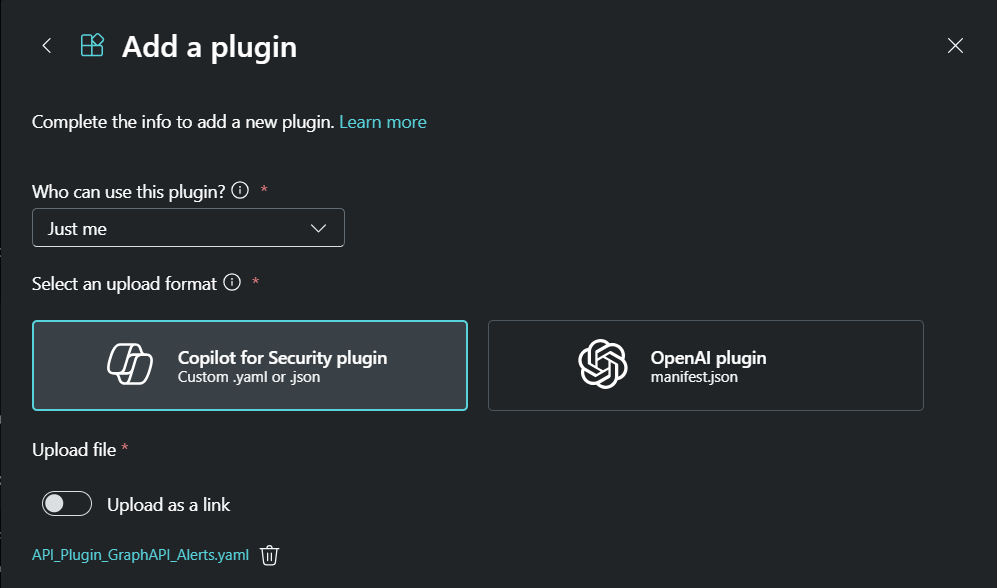This screenshot has width=997, height=588.
Task: Expand the dropdown chevron arrow
Action: (x=319, y=228)
